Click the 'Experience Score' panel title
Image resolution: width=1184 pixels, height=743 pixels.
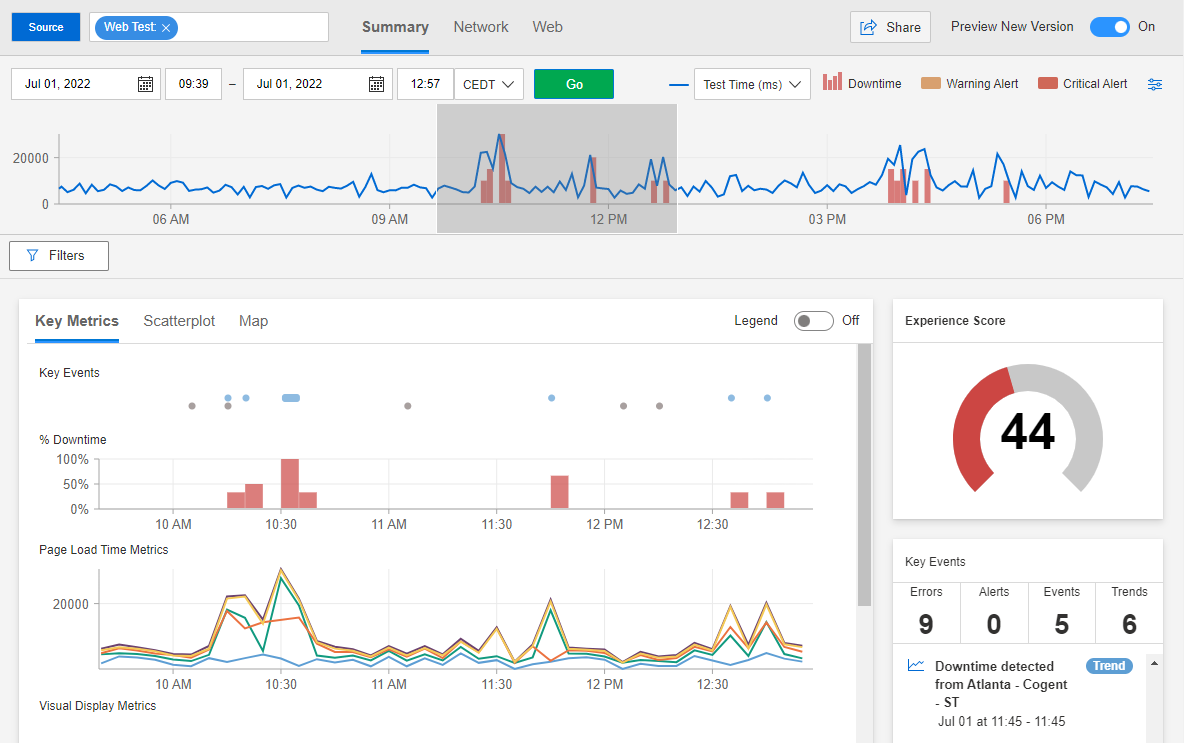955,321
